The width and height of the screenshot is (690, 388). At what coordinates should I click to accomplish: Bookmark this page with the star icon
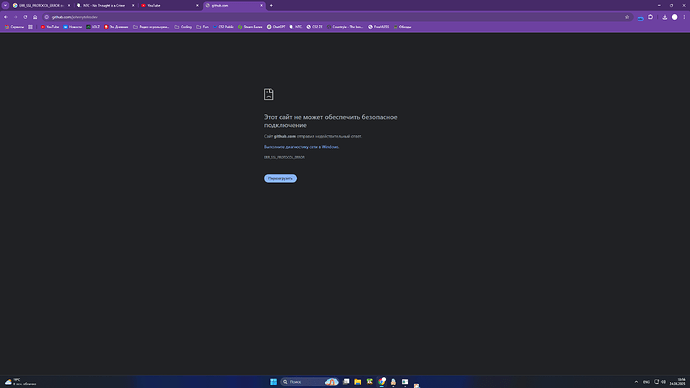tap(627, 17)
